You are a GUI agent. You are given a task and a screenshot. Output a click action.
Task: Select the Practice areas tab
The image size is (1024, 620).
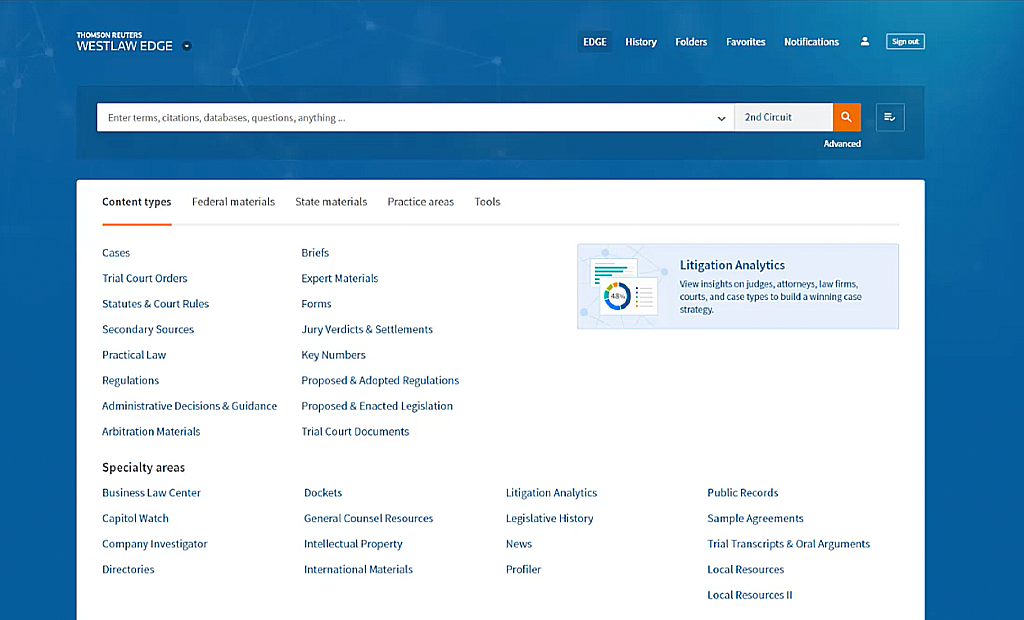420,202
